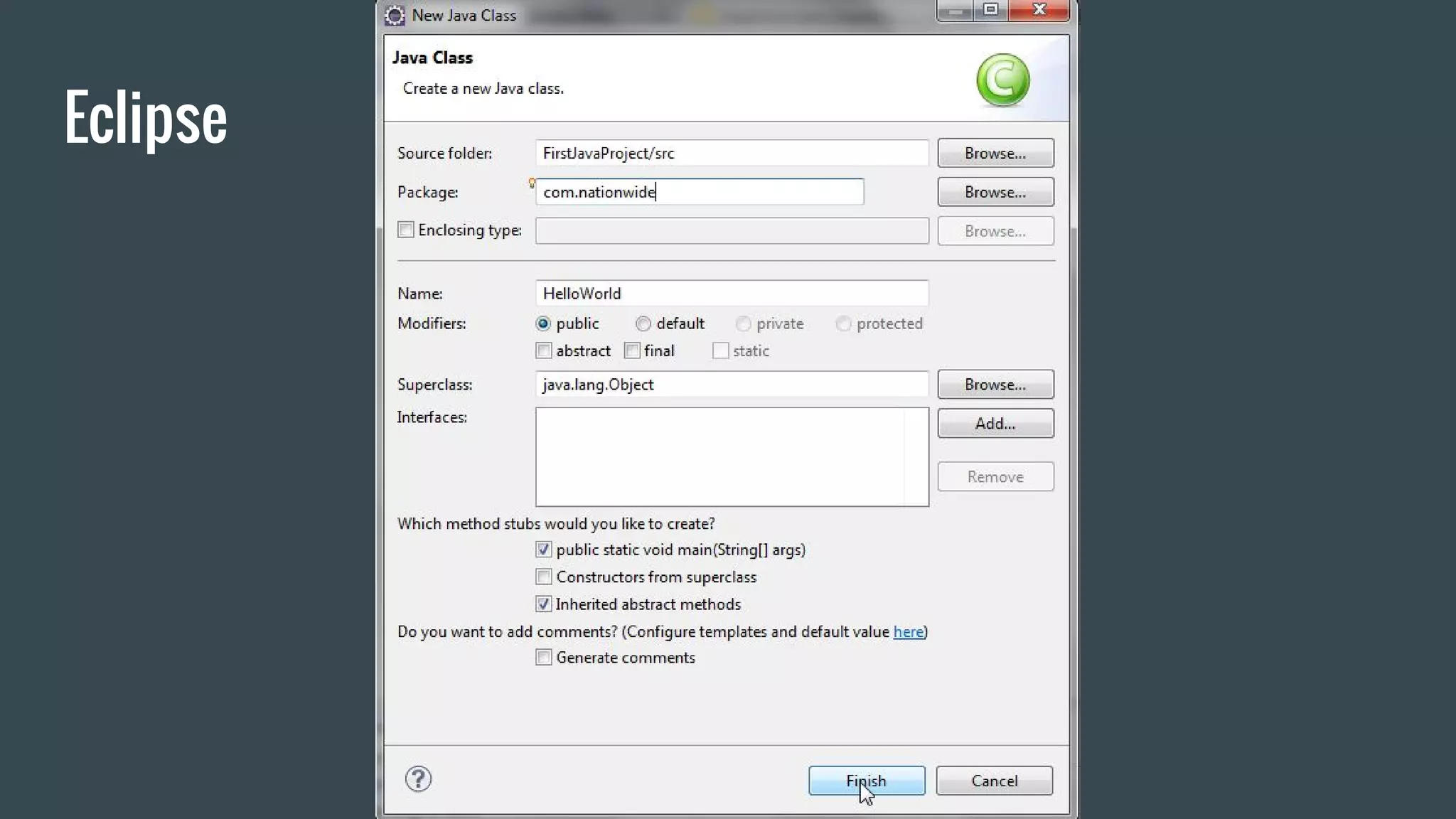Maximize the New Java Class dialog
This screenshot has width=1456, height=819.
(991, 10)
